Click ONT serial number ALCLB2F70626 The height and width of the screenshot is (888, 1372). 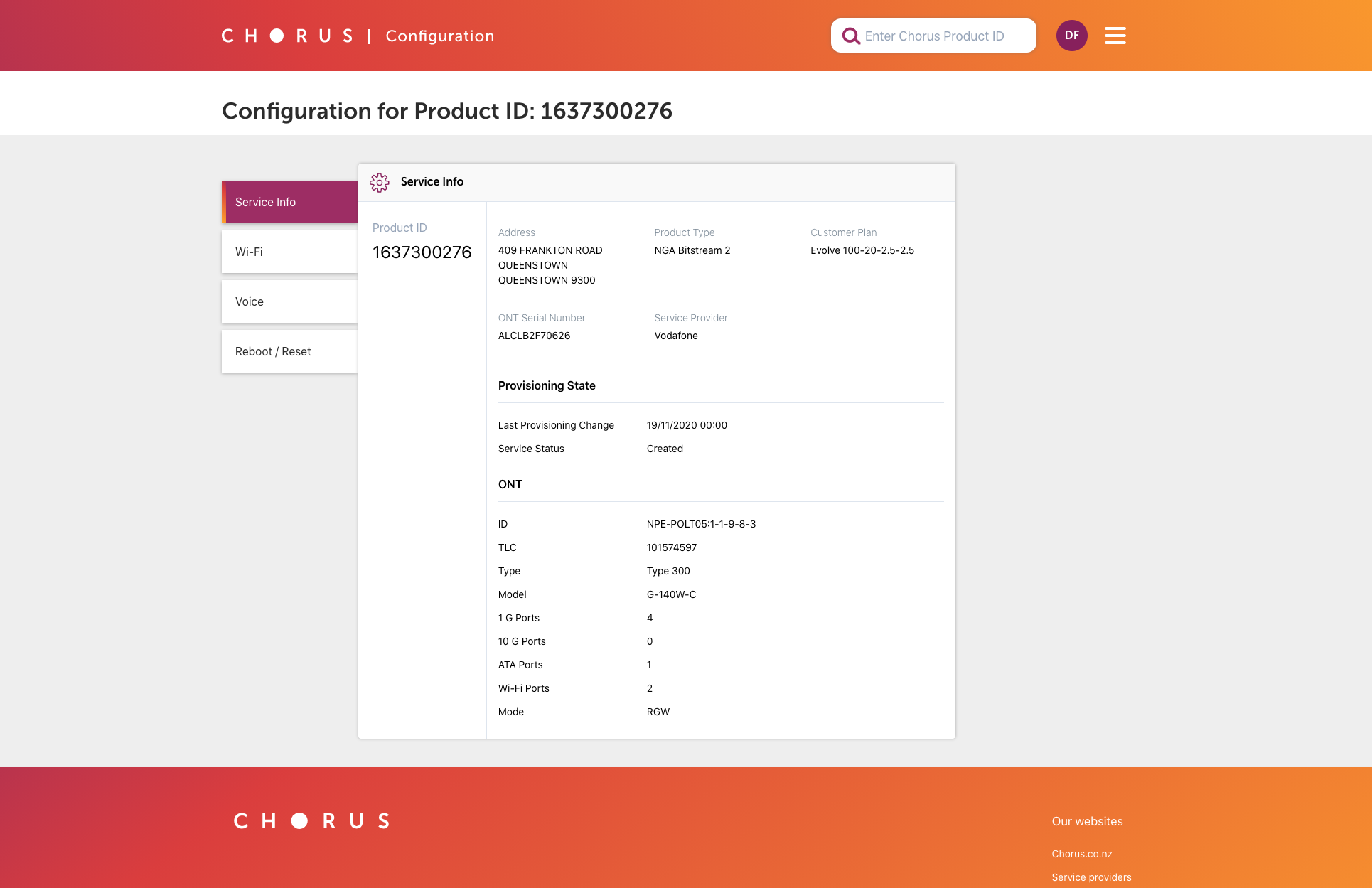[x=534, y=336]
